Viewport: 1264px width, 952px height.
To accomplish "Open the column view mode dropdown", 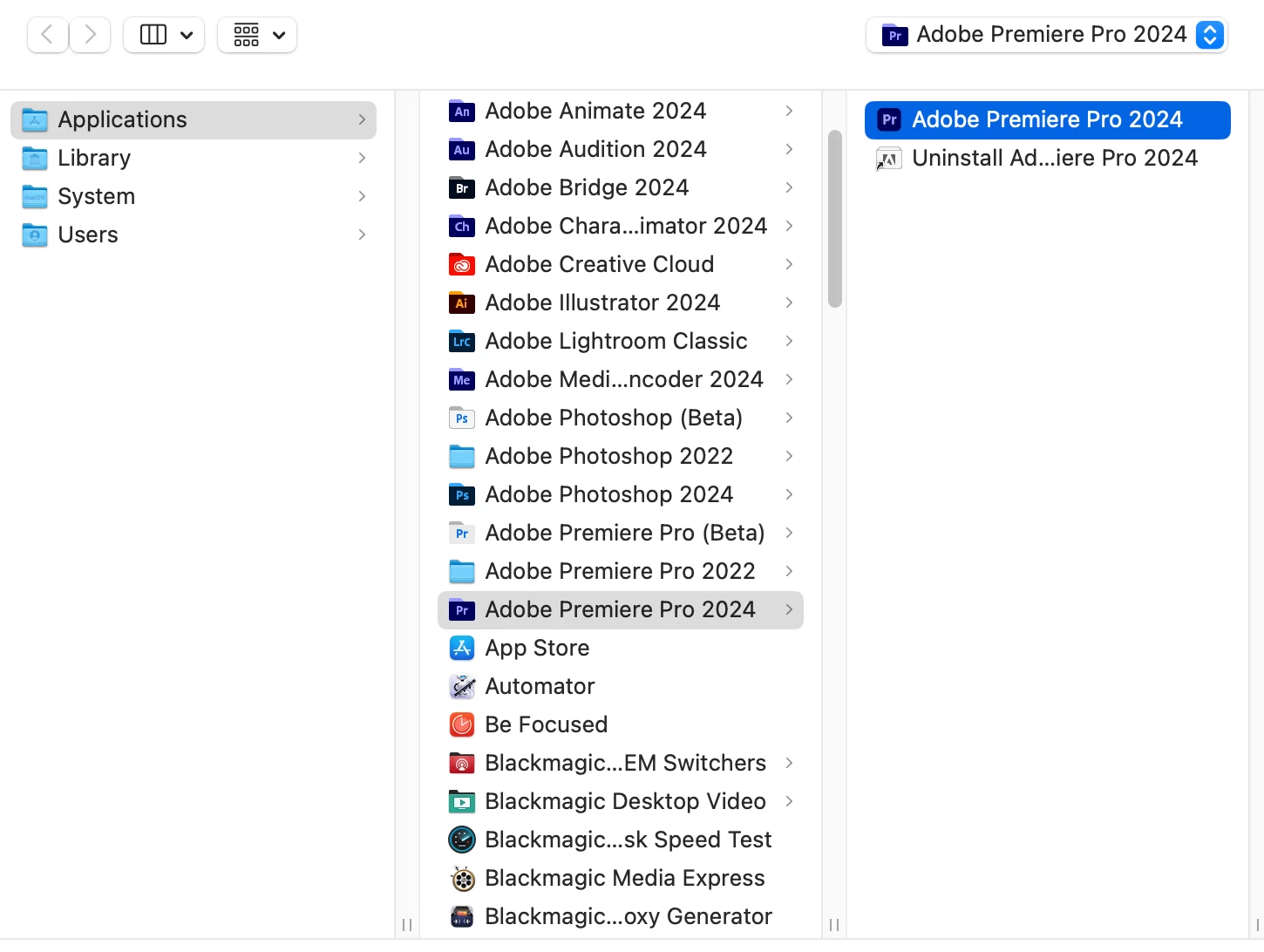I will tap(164, 35).
